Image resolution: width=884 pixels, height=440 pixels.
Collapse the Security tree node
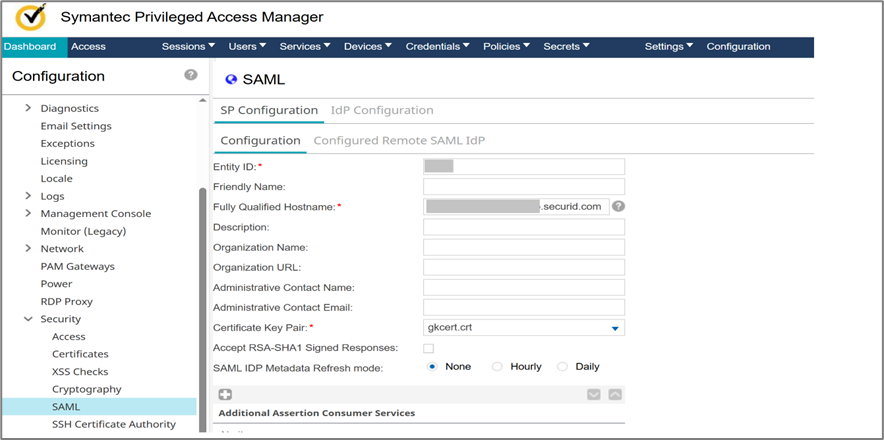coord(28,319)
